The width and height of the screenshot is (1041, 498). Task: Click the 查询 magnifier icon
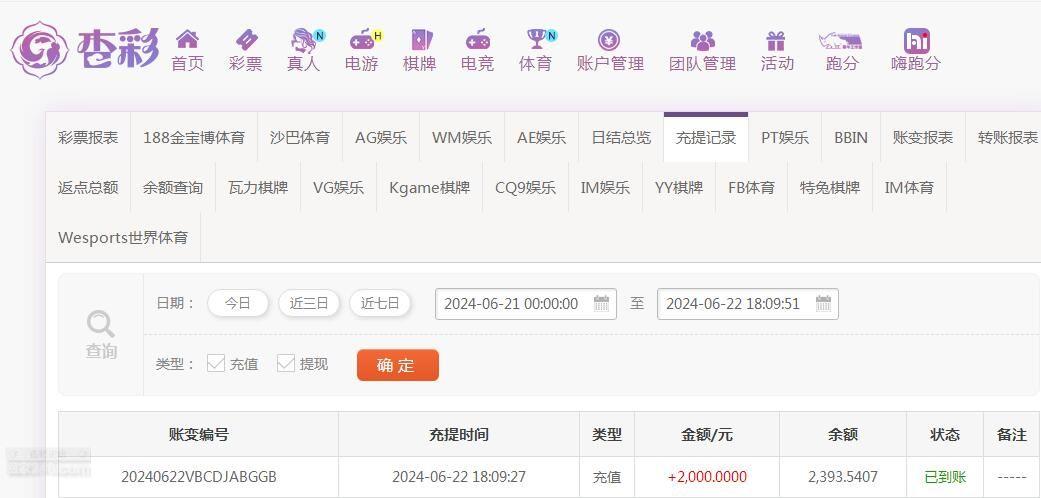pyautogui.click(x=101, y=325)
